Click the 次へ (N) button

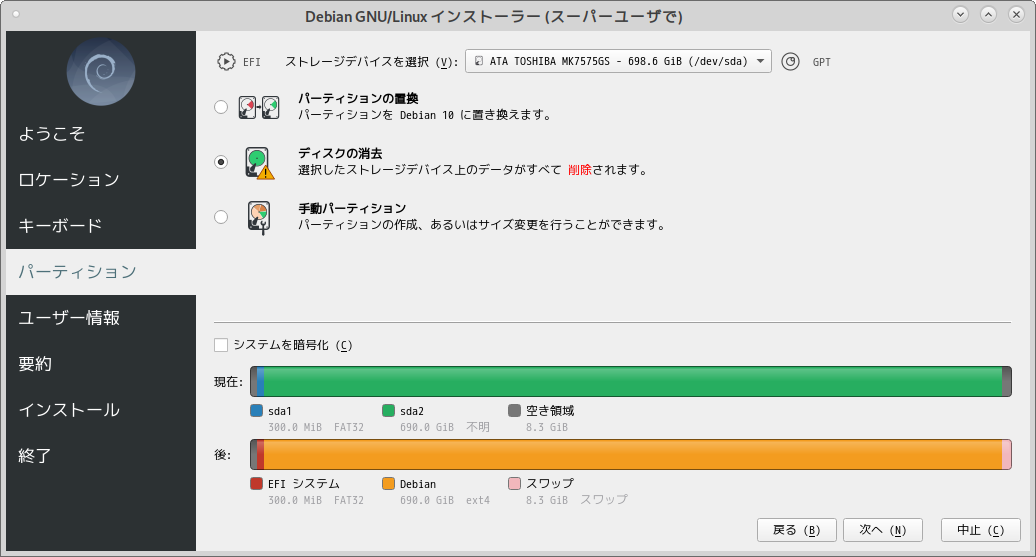click(x=883, y=530)
